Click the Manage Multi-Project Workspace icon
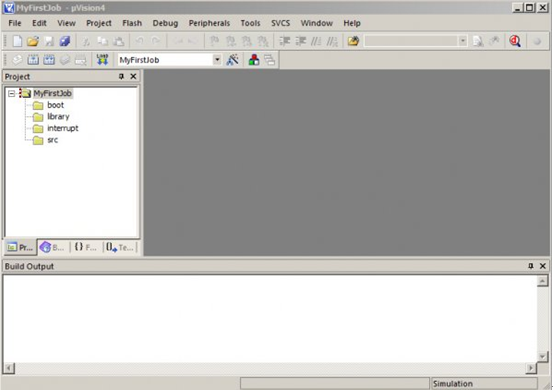Image resolution: width=553 pixels, height=390 pixels. tap(270, 60)
